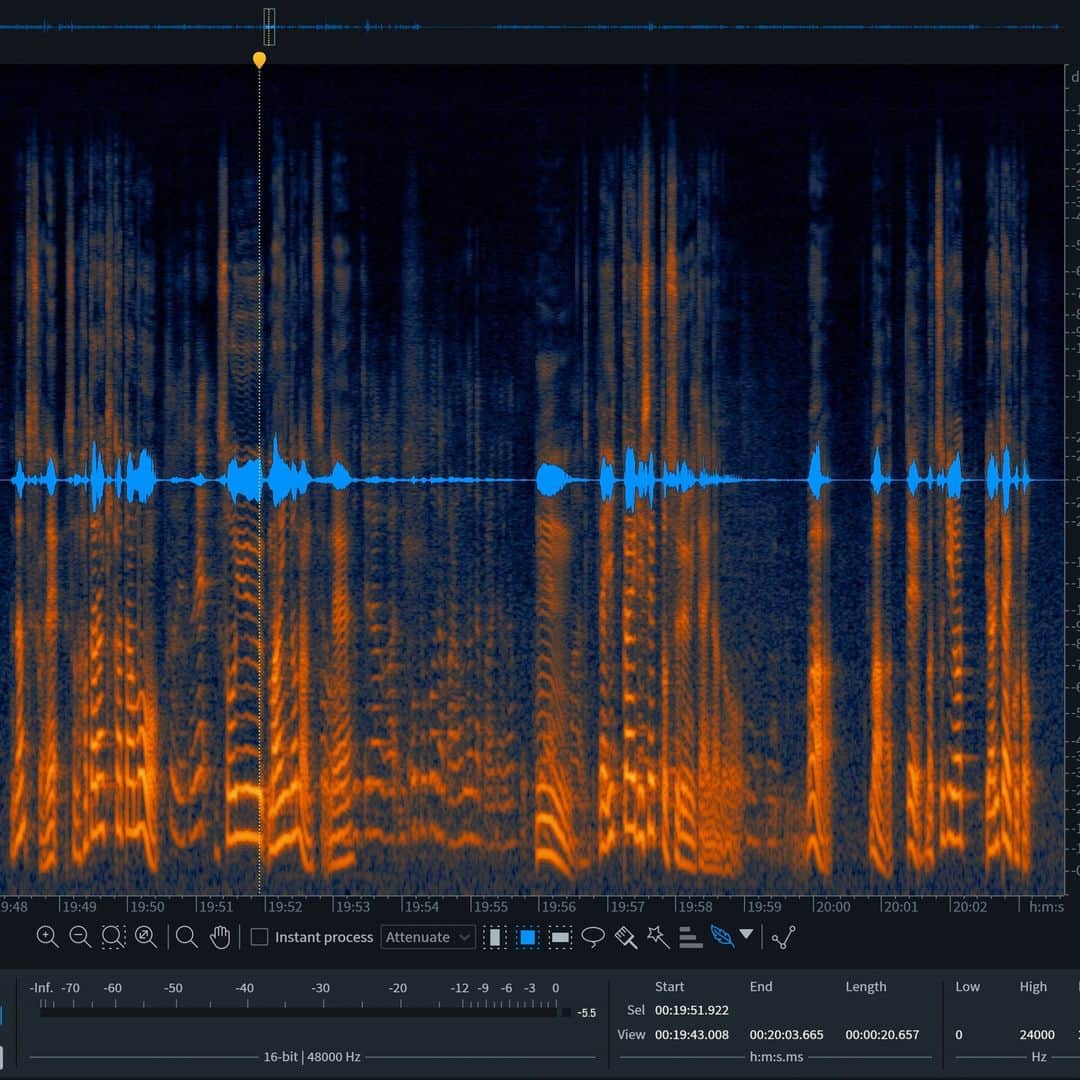Select the Frequency selection tool
This screenshot has height=1080, width=1080.
click(x=561, y=937)
